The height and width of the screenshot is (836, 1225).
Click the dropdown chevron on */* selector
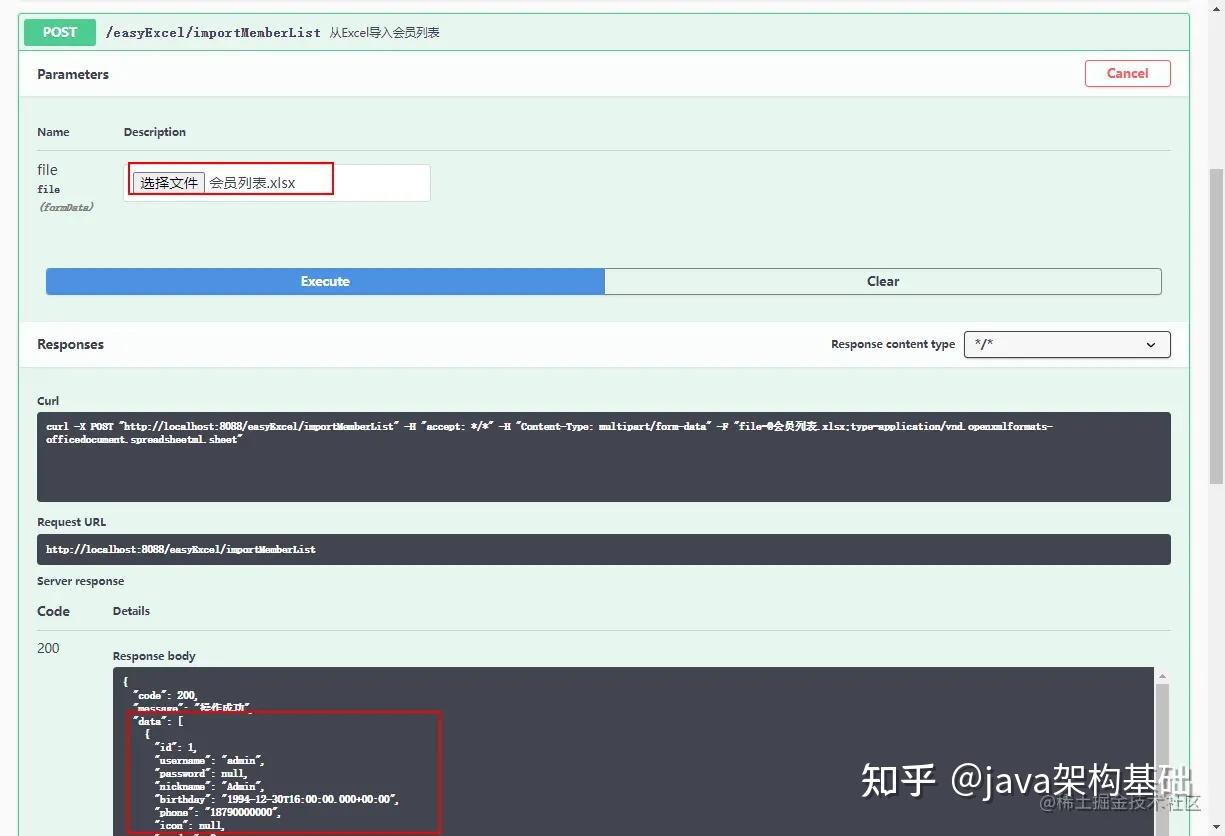click(x=1150, y=344)
